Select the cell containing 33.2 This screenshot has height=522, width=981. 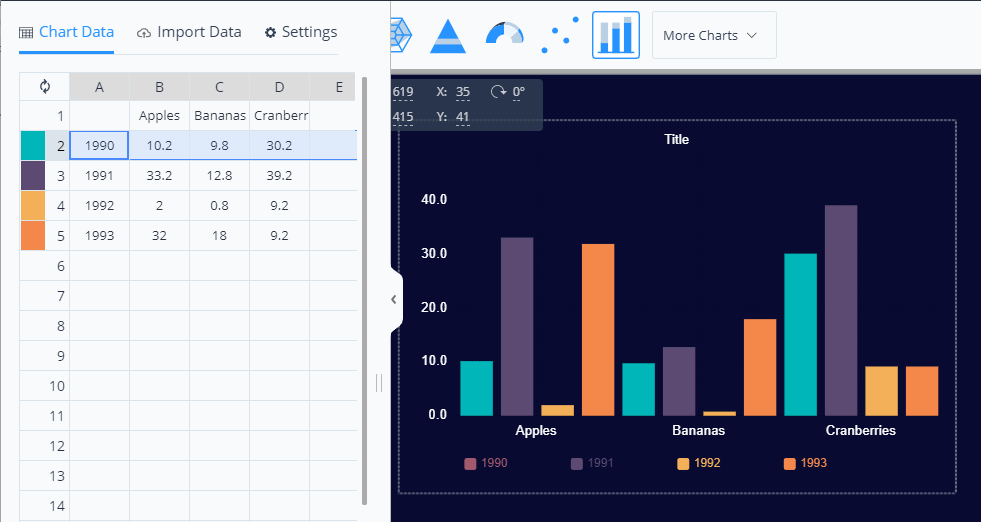(x=159, y=176)
